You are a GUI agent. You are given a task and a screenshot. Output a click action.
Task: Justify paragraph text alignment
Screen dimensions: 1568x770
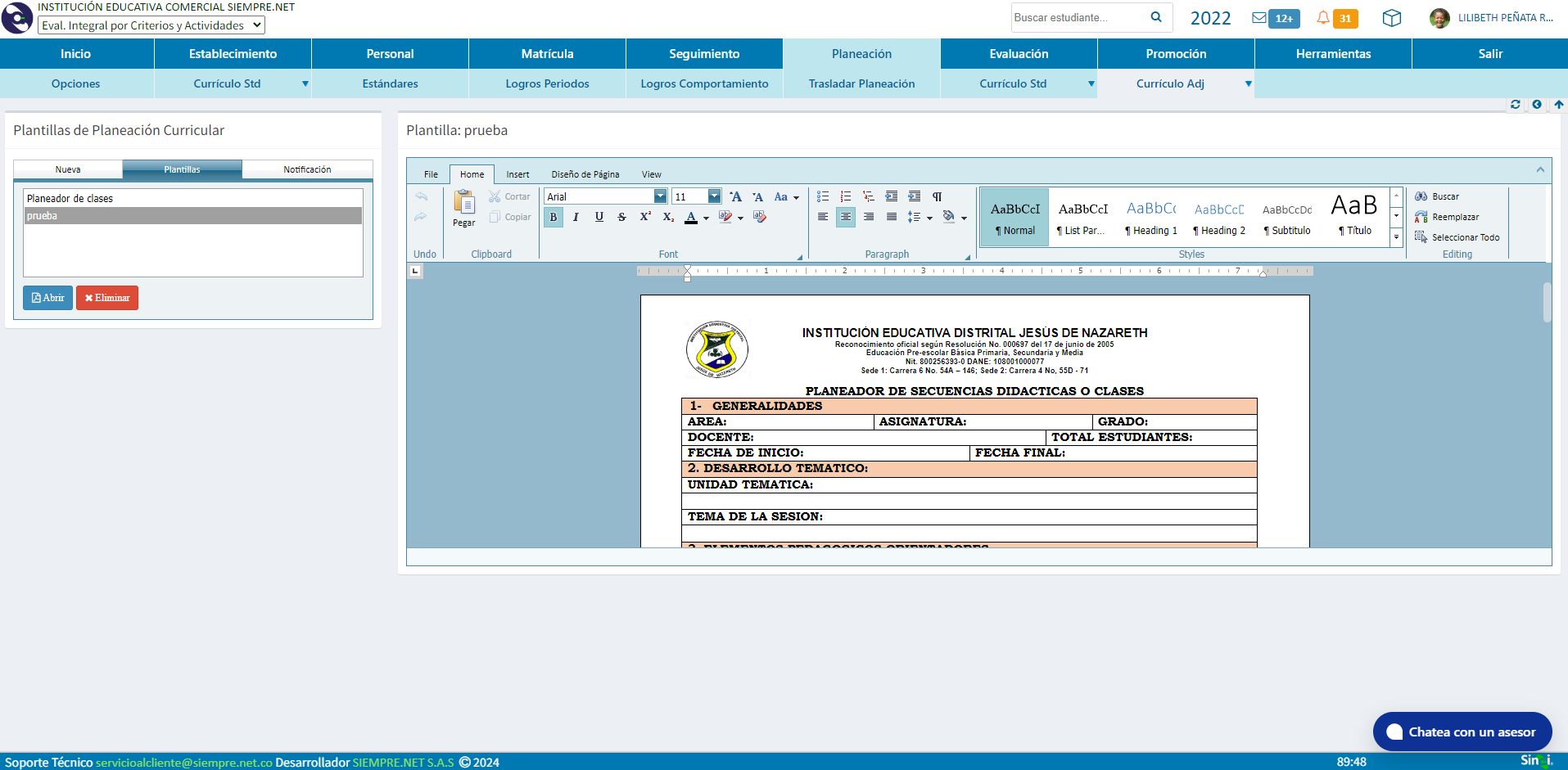tap(892, 217)
